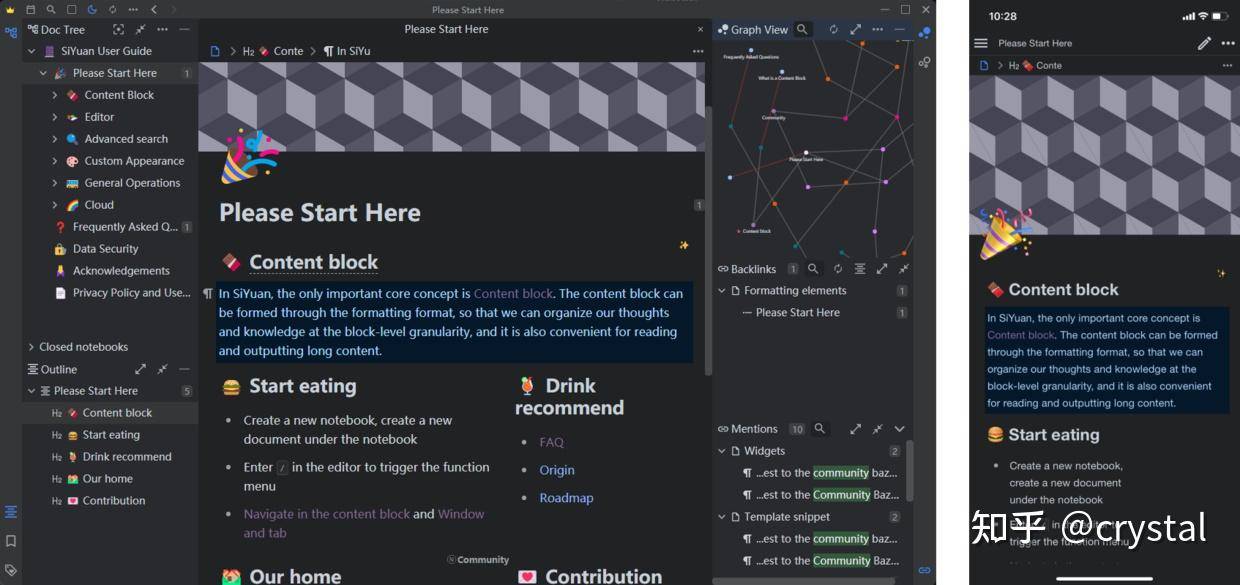Click Contribution heading in Outline
This screenshot has width=1240, height=585.
114,501
